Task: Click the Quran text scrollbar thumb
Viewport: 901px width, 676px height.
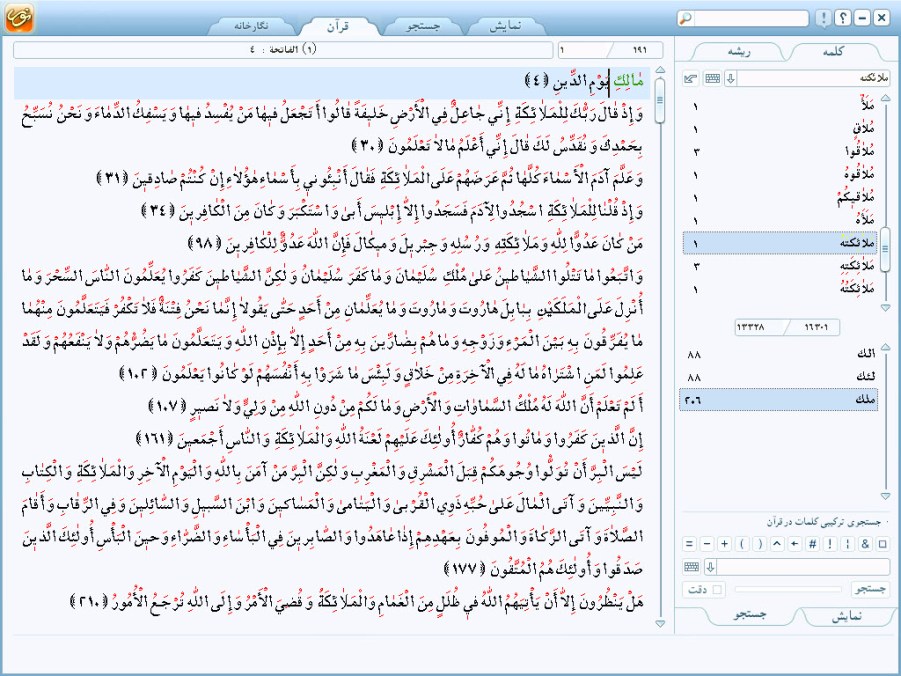Action: [660, 100]
